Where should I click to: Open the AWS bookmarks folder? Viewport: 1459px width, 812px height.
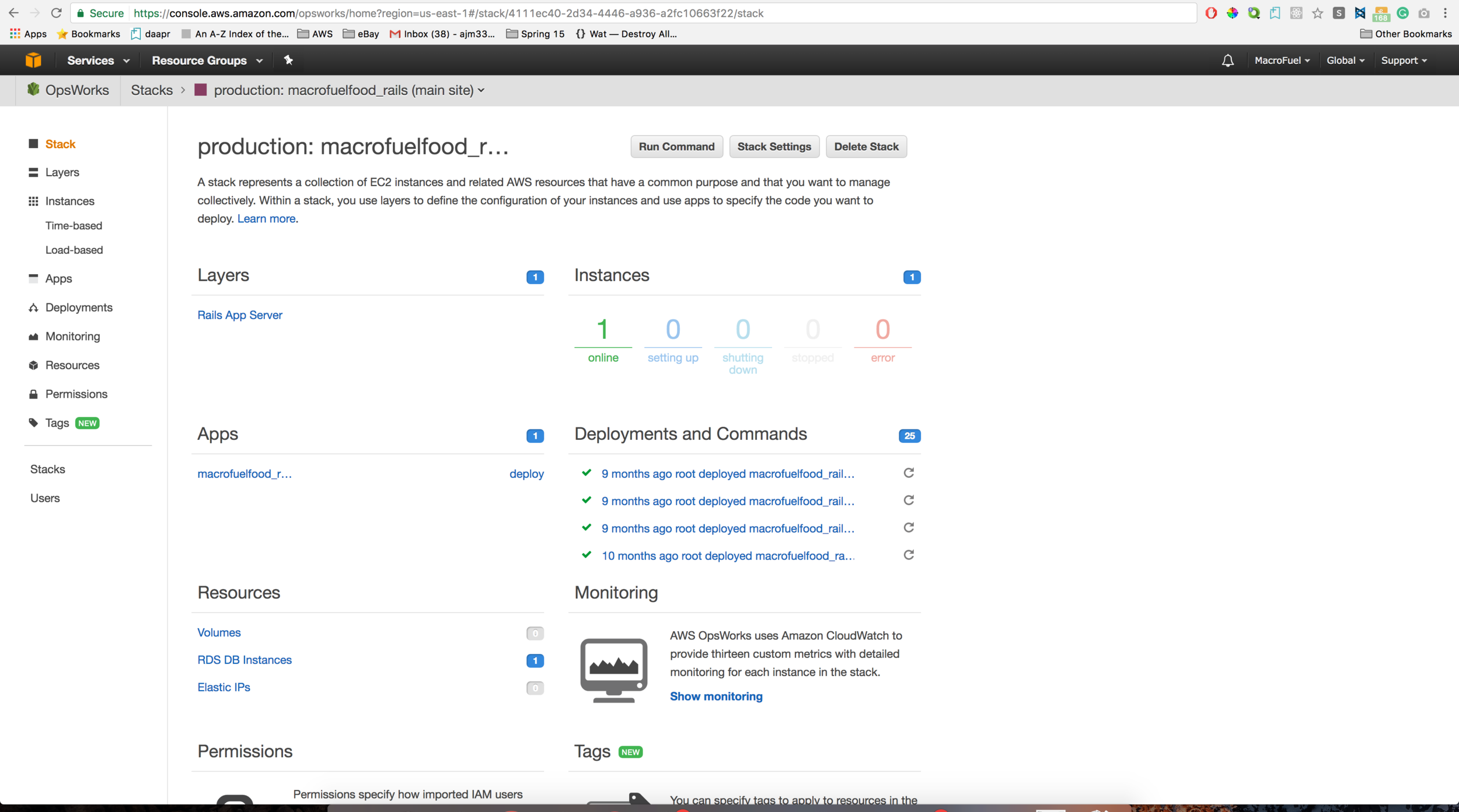pos(315,34)
